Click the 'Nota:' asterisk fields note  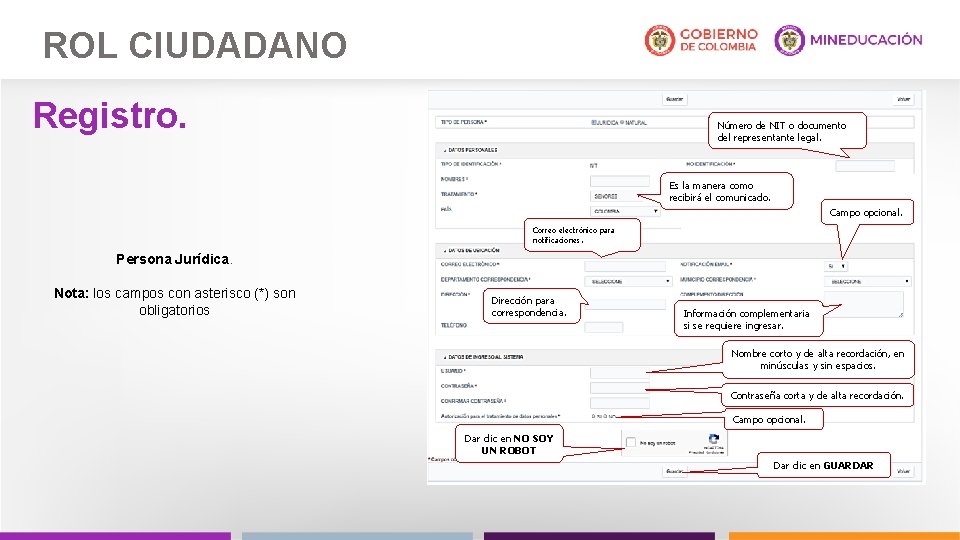pos(174,301)
